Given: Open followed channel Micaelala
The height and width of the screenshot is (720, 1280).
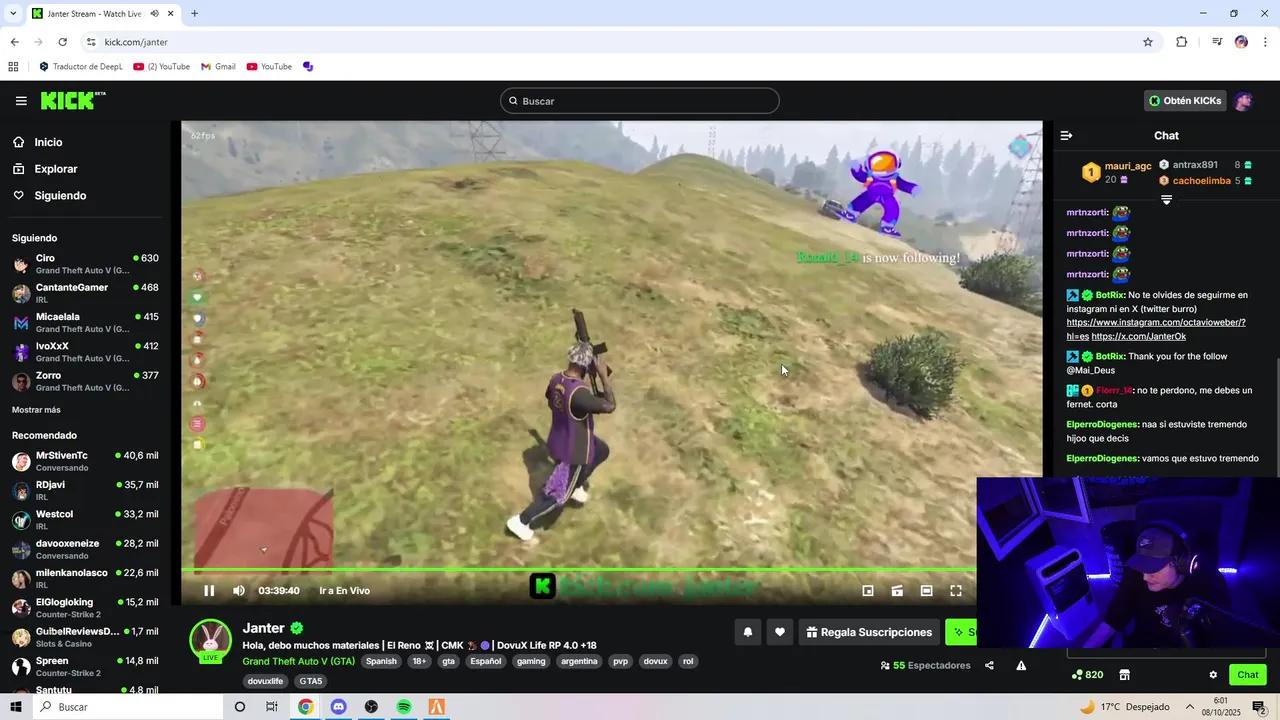Looking at the screenshot, I should 85,323.
